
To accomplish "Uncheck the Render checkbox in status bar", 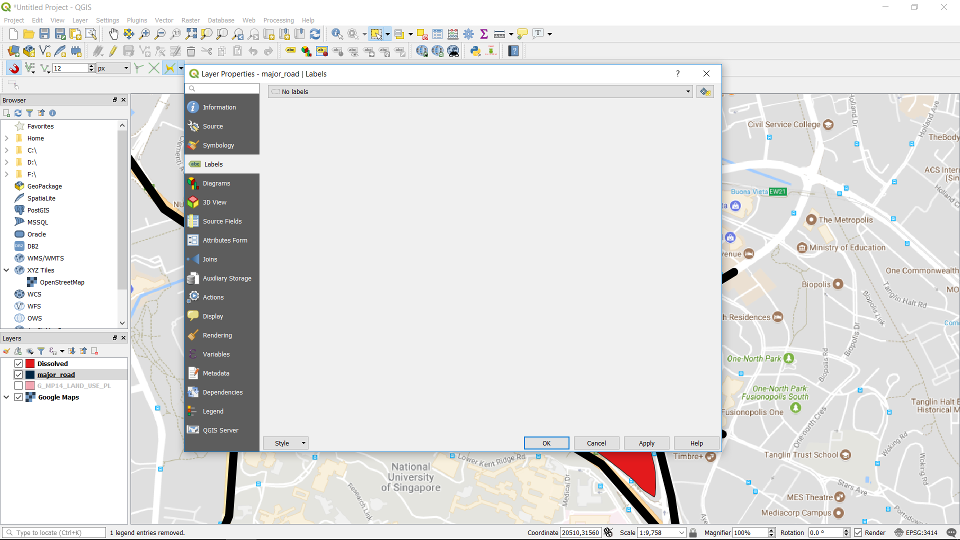I will 858,533.
